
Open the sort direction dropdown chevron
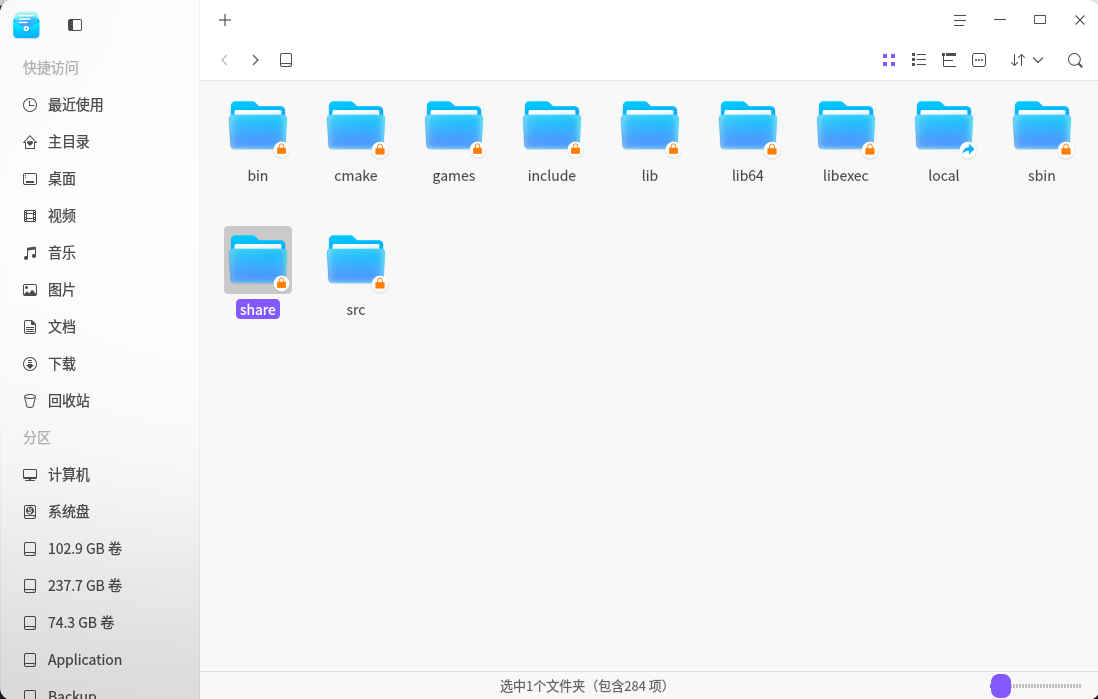(1037, 60)
